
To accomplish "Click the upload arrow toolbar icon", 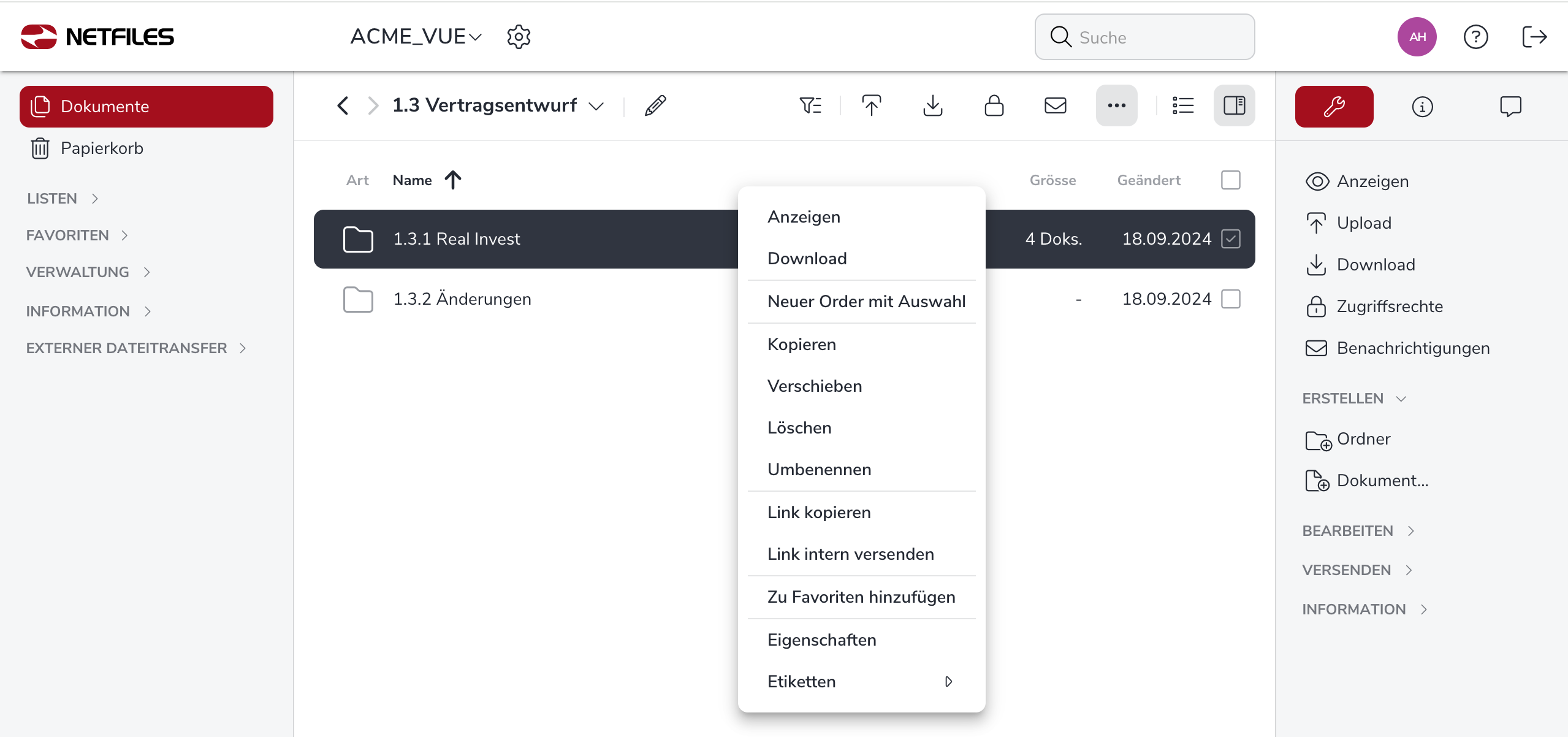I will pyautogui.click(x=871, y=106).
